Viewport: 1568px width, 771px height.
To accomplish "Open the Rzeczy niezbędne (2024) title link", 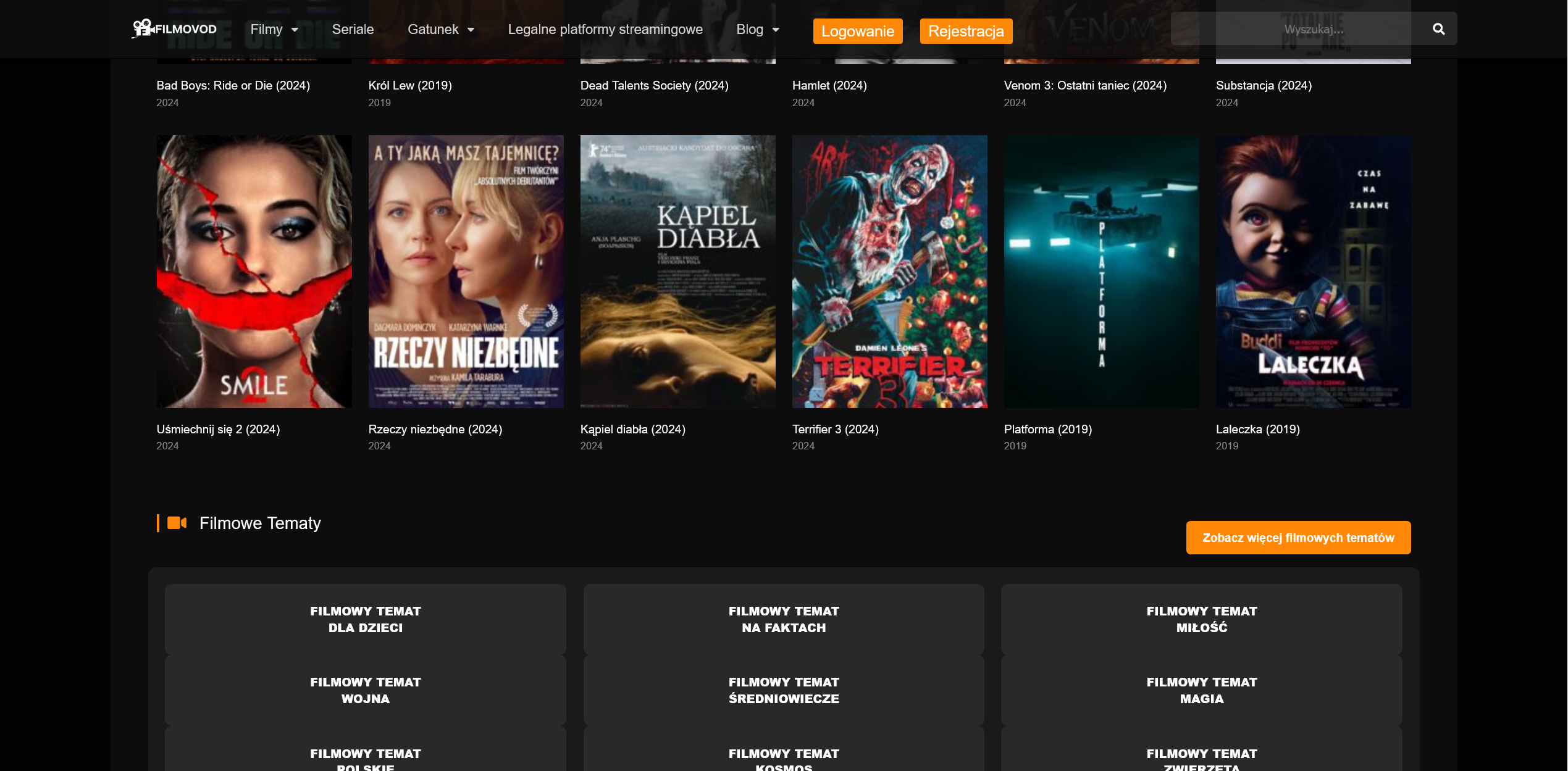I will click(435, 429).
